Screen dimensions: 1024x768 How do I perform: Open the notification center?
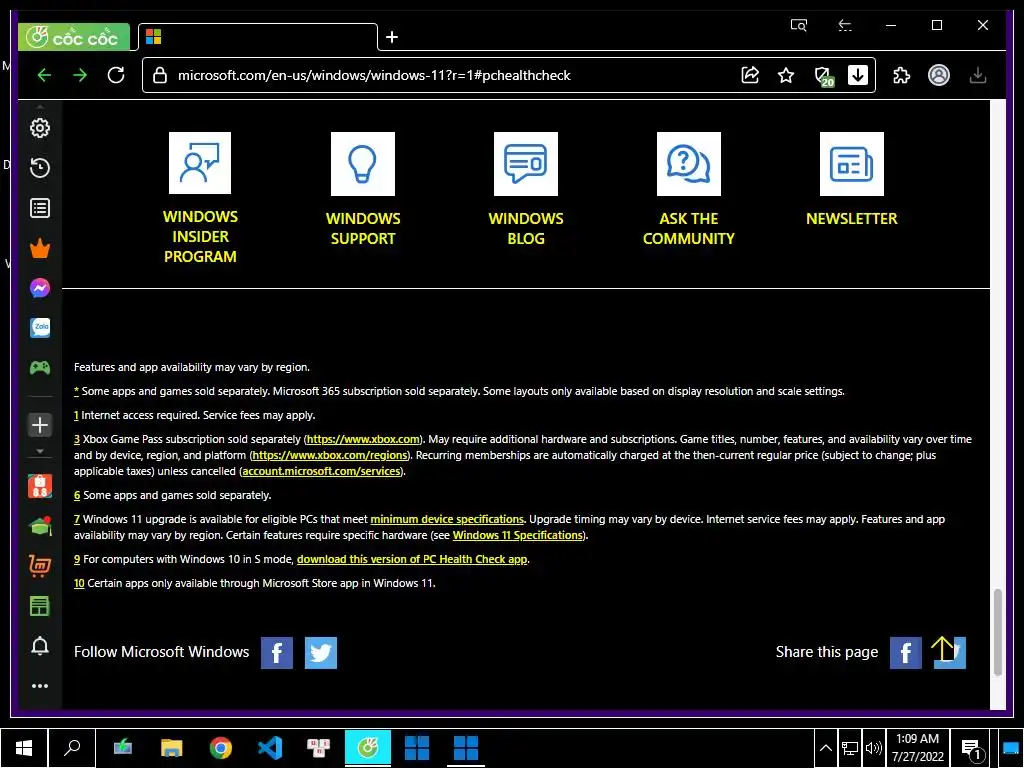tap(972, 750)
